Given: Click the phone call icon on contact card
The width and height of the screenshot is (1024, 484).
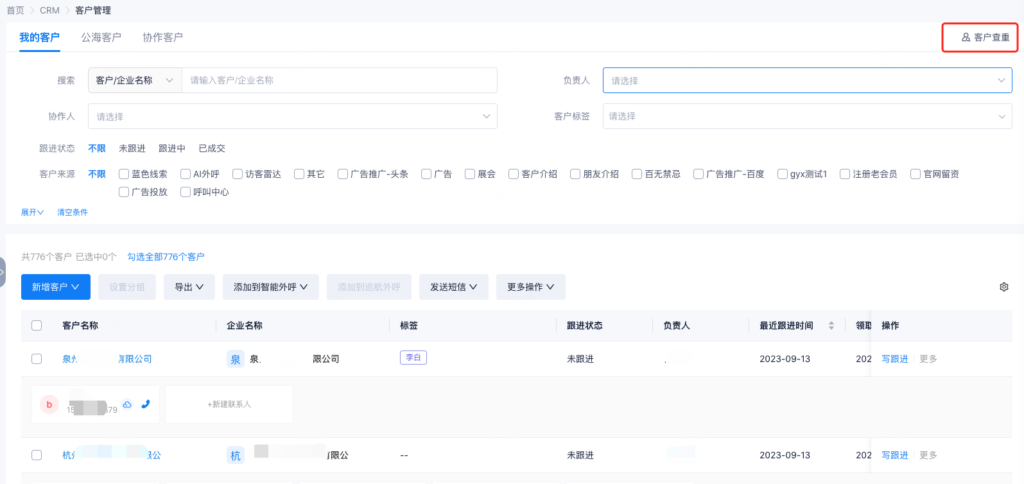Looking at the screenshot, I should [x=146, y=404].
